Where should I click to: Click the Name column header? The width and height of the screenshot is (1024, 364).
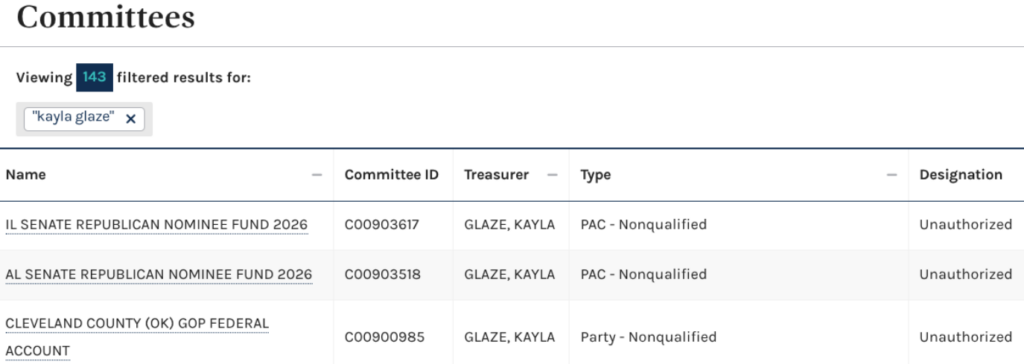click(x=25, y=175)
